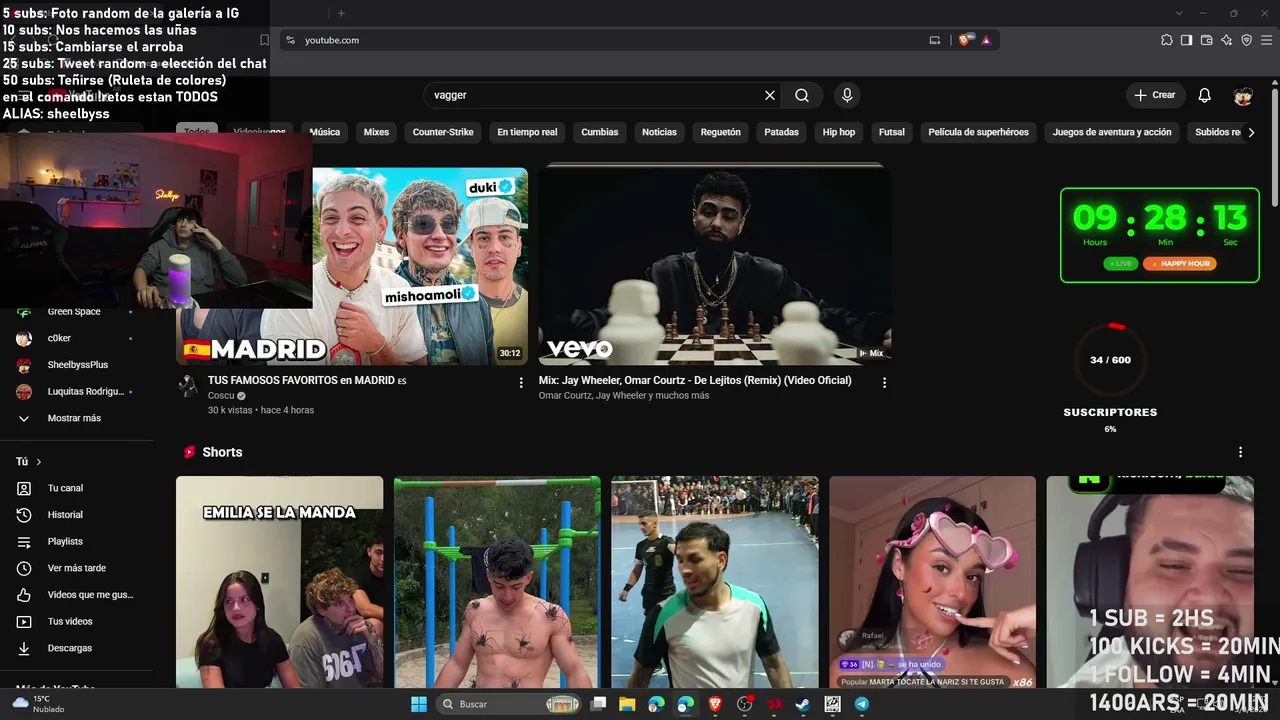Screen dimensions: 1280x720
Task: Play the heart-sunglasses woman short
Action: point(933,582)
